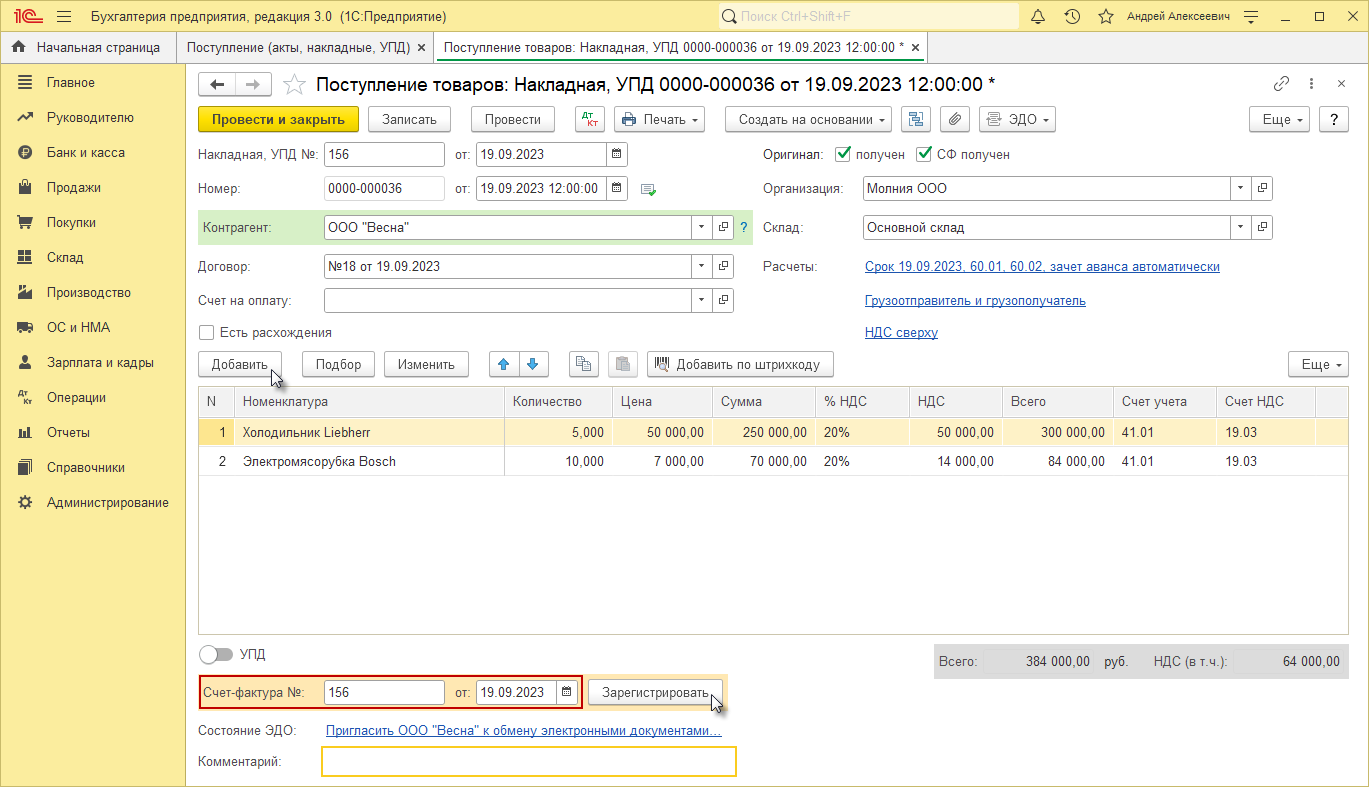Enable the Есть расхождения checkbox
The width and height of the screenshot is (1369, 787).
(207, 333)
